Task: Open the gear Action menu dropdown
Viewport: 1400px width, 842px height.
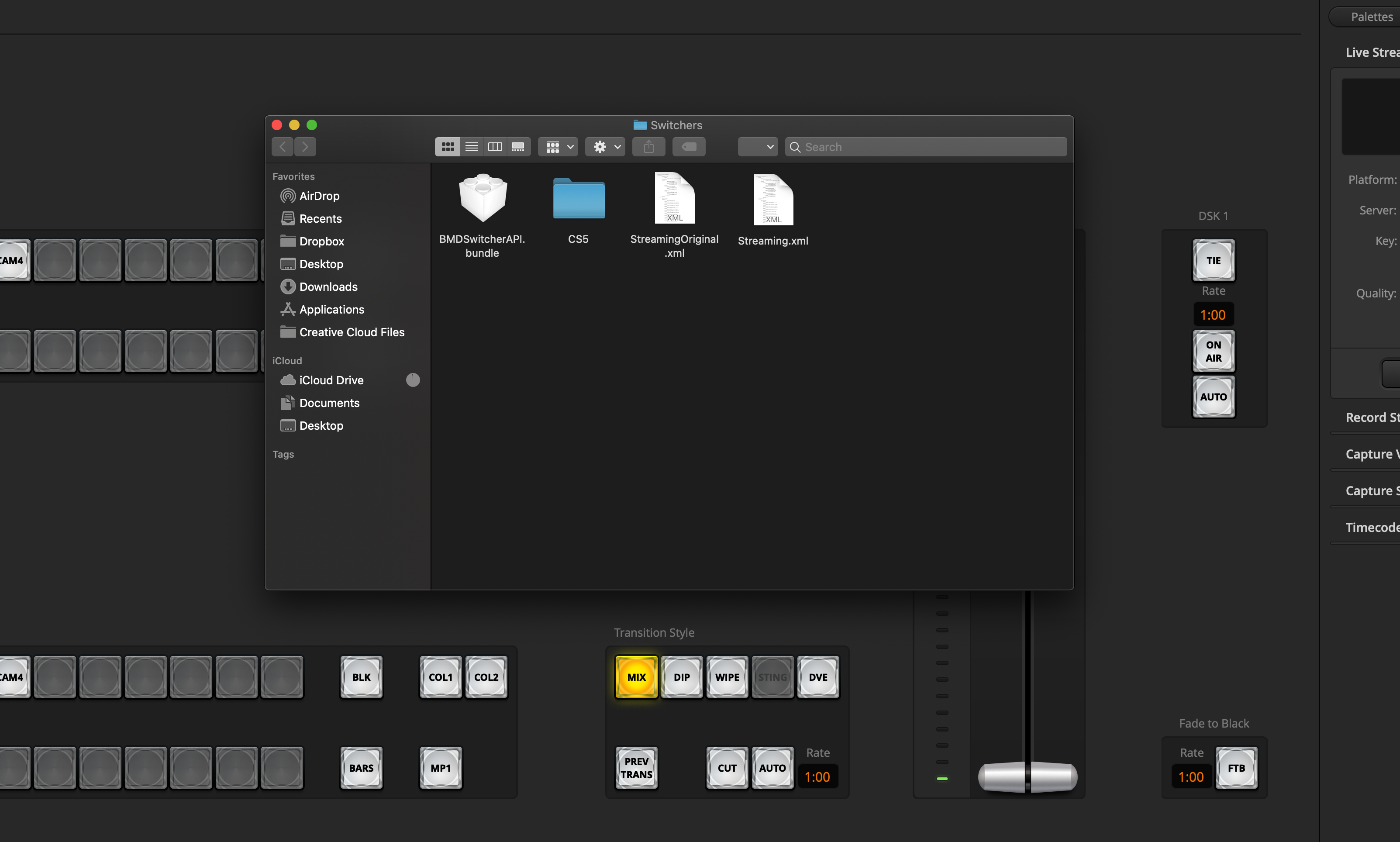Action: [x=605, y=147]
